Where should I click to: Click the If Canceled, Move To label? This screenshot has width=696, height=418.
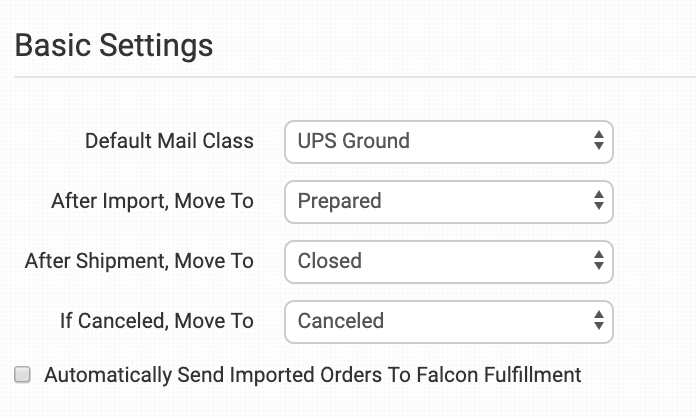156,321
